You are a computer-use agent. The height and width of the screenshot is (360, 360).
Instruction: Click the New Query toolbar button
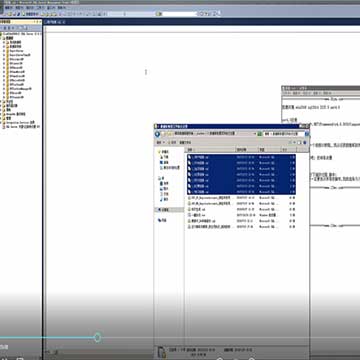pyautogui.click(x=31, y=14)
